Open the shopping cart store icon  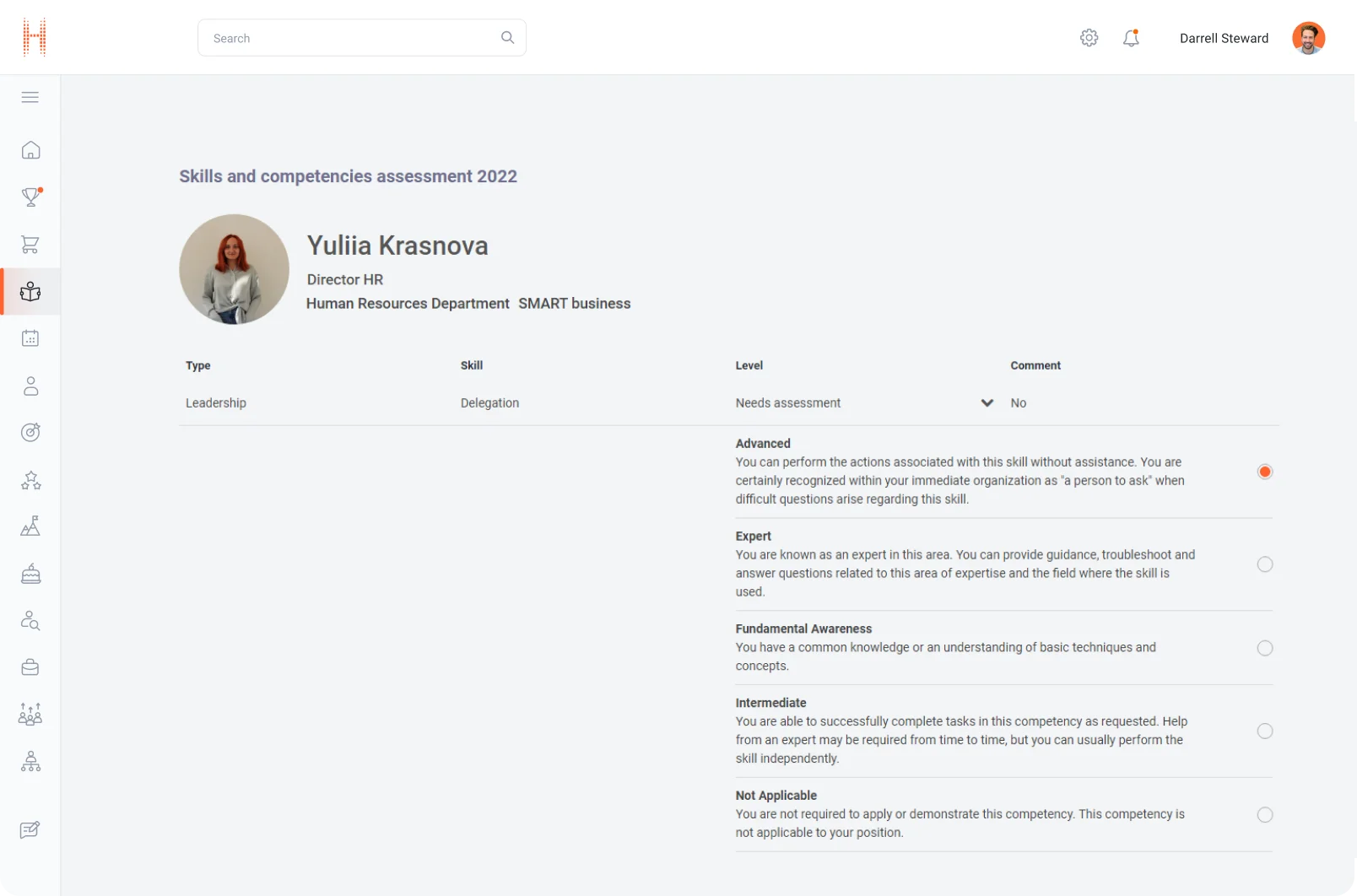30,245
